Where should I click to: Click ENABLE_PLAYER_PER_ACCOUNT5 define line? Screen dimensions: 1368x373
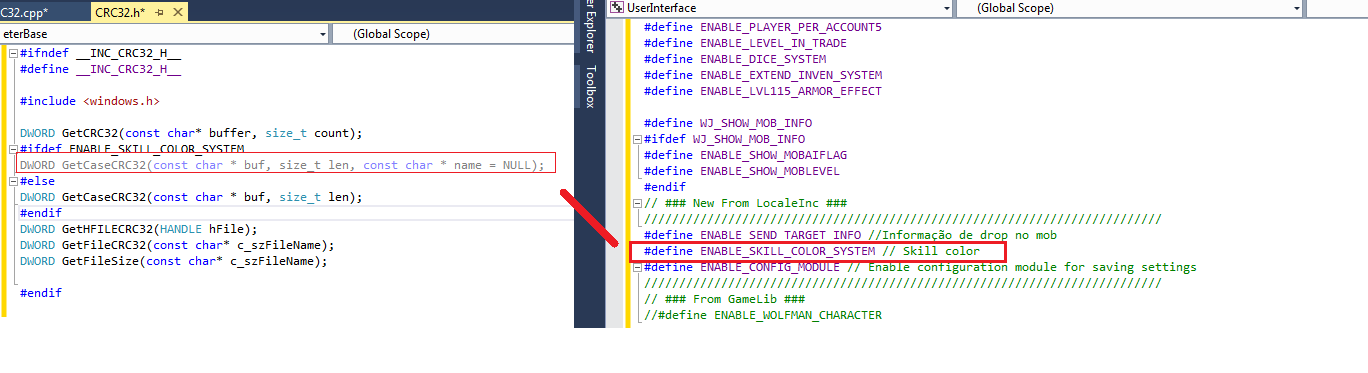pyautogui.click(x=763, y=27)
